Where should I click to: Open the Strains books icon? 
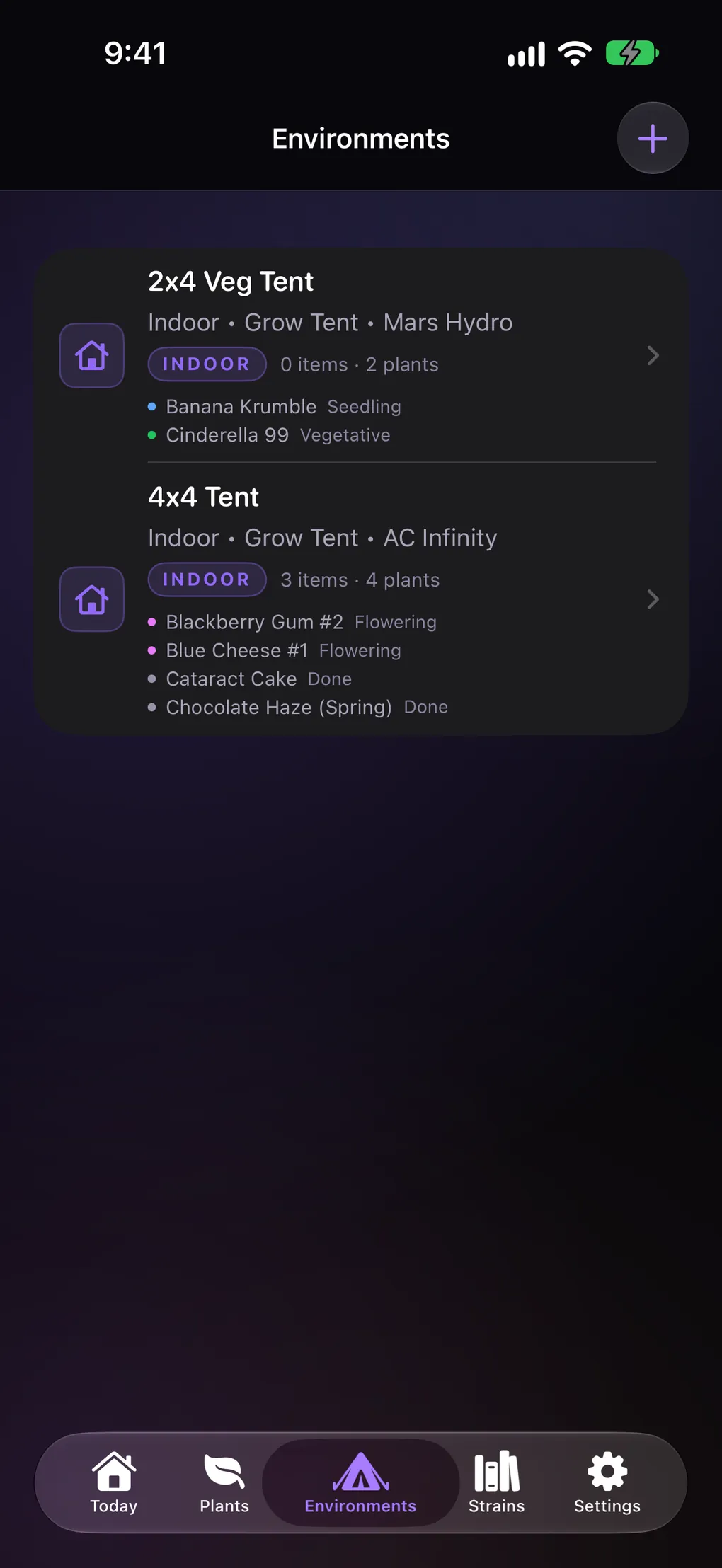(497, 1471)
